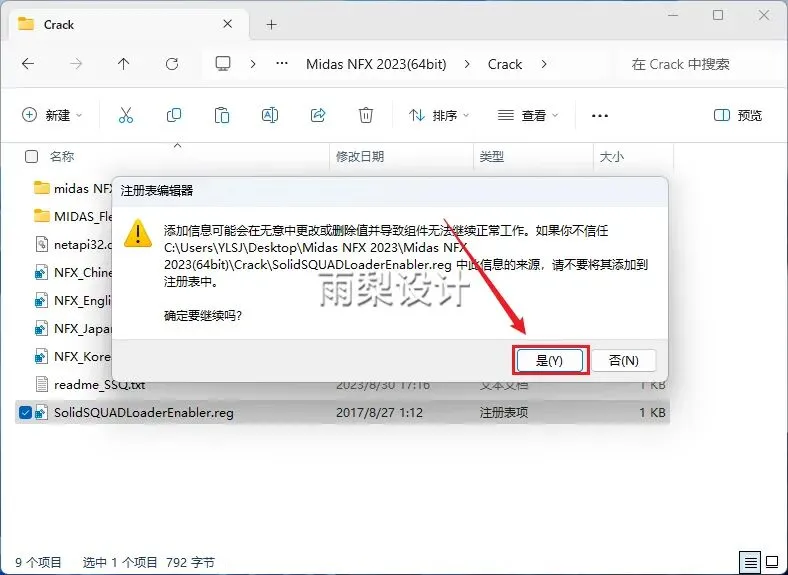The image size is (788, 575).
Task: Click the Paste clipboard icon
Action: tap(222, 115)
